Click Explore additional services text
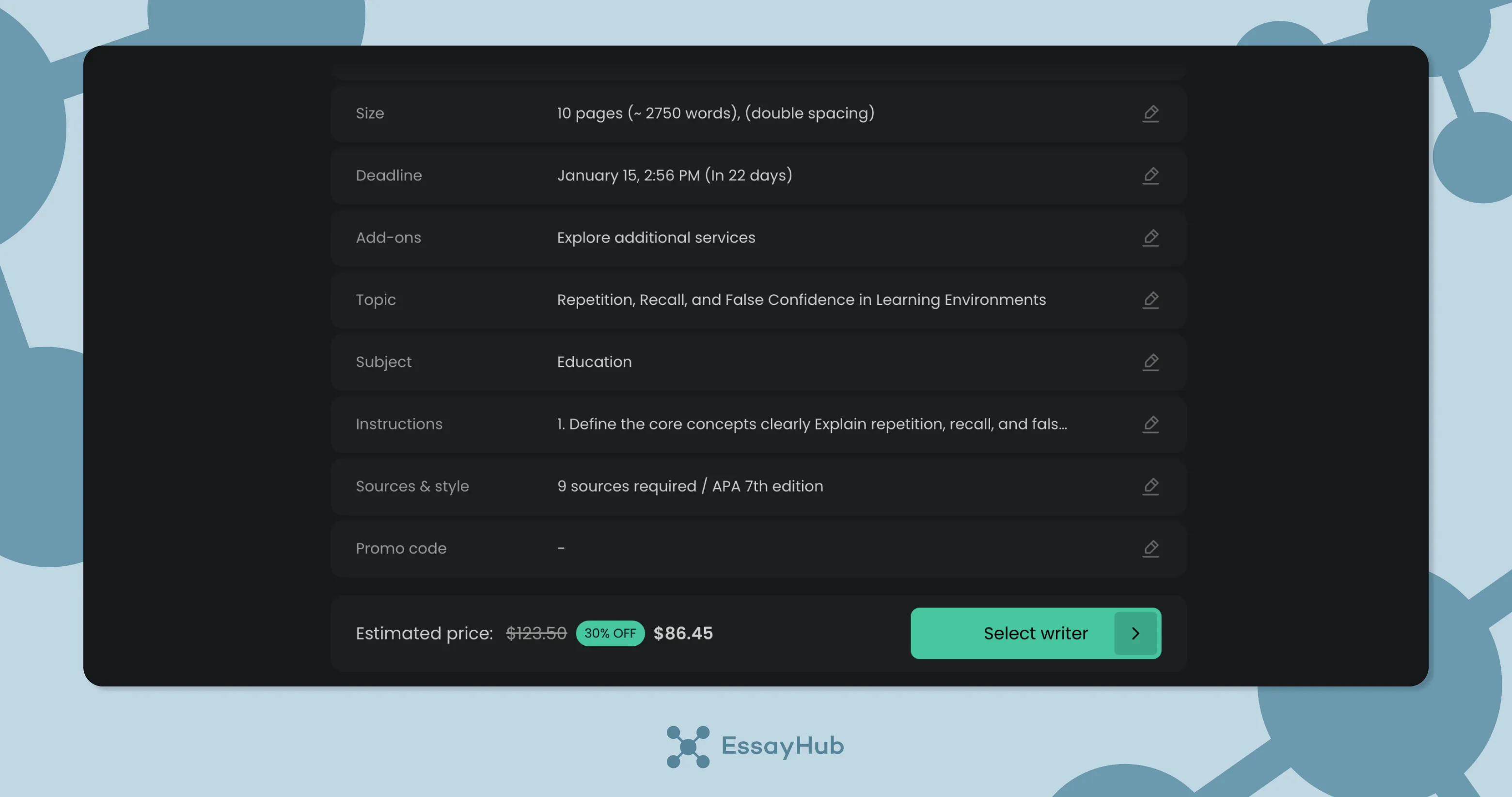The width and height of the screenshot is (1512, 797). pyautogui.click(x=656, y=238)
